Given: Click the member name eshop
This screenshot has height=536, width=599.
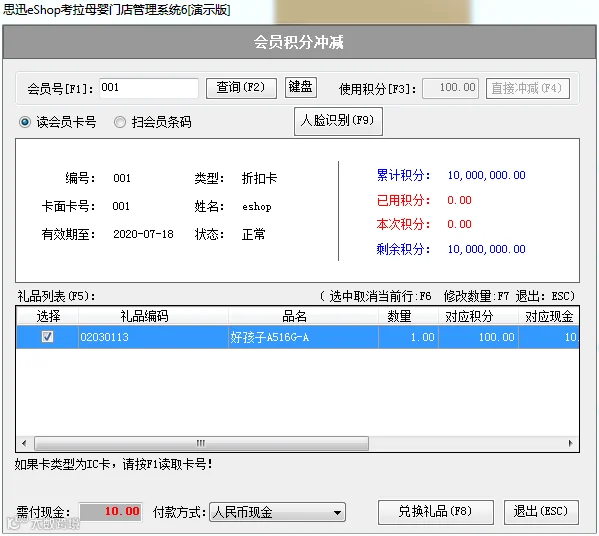Looking at the screenshot, I should (257, 207).
